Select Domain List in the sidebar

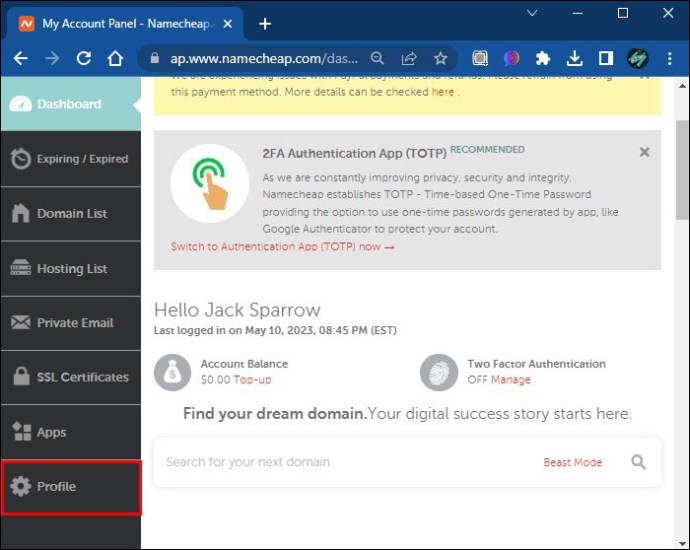(x=70, y=214)
